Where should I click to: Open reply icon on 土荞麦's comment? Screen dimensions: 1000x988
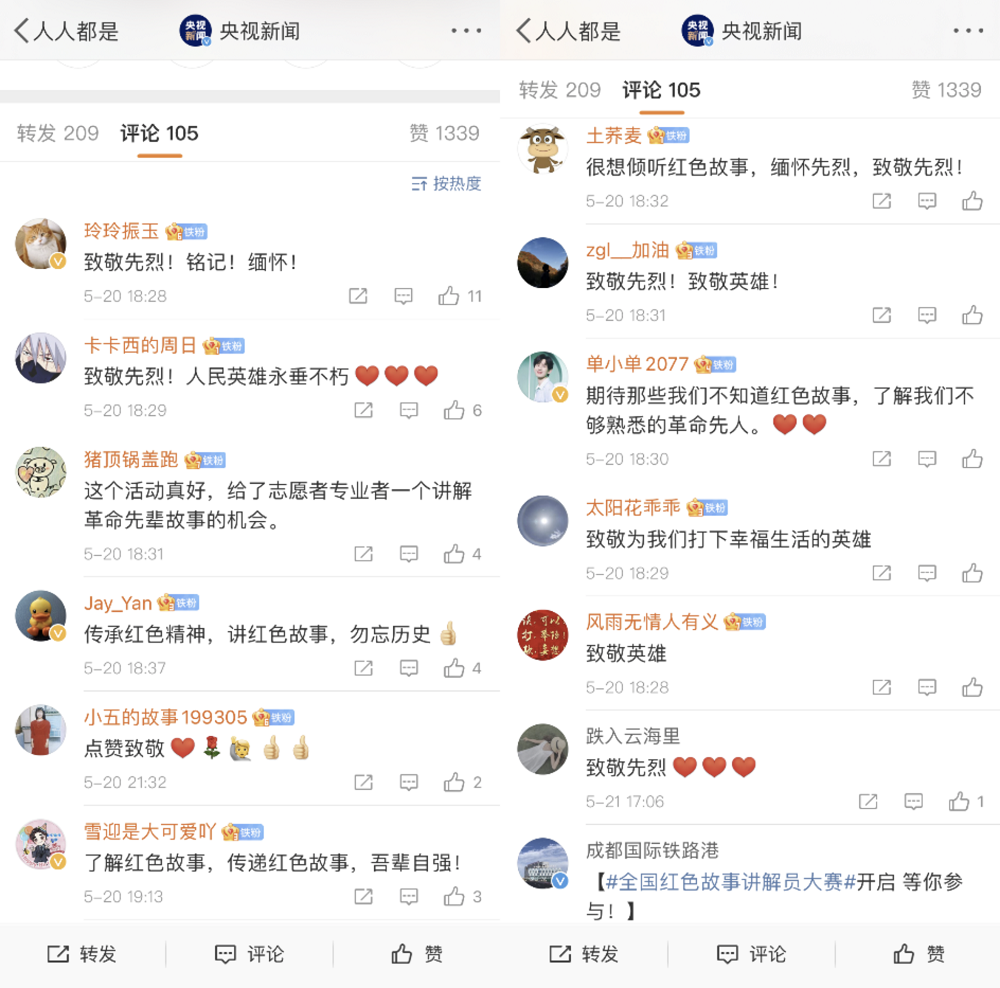(927, 201)
